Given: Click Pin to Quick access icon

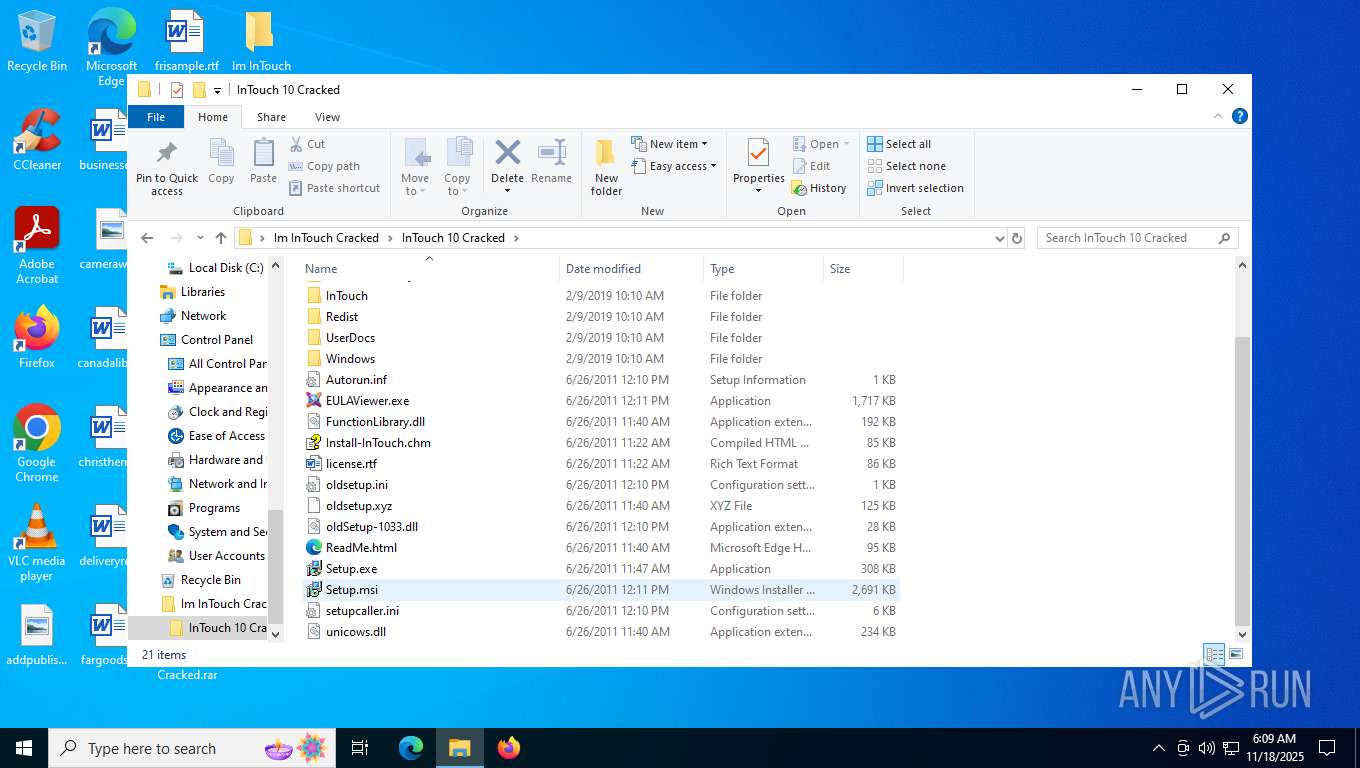Looking at the screenshot, I should (167, 153).
